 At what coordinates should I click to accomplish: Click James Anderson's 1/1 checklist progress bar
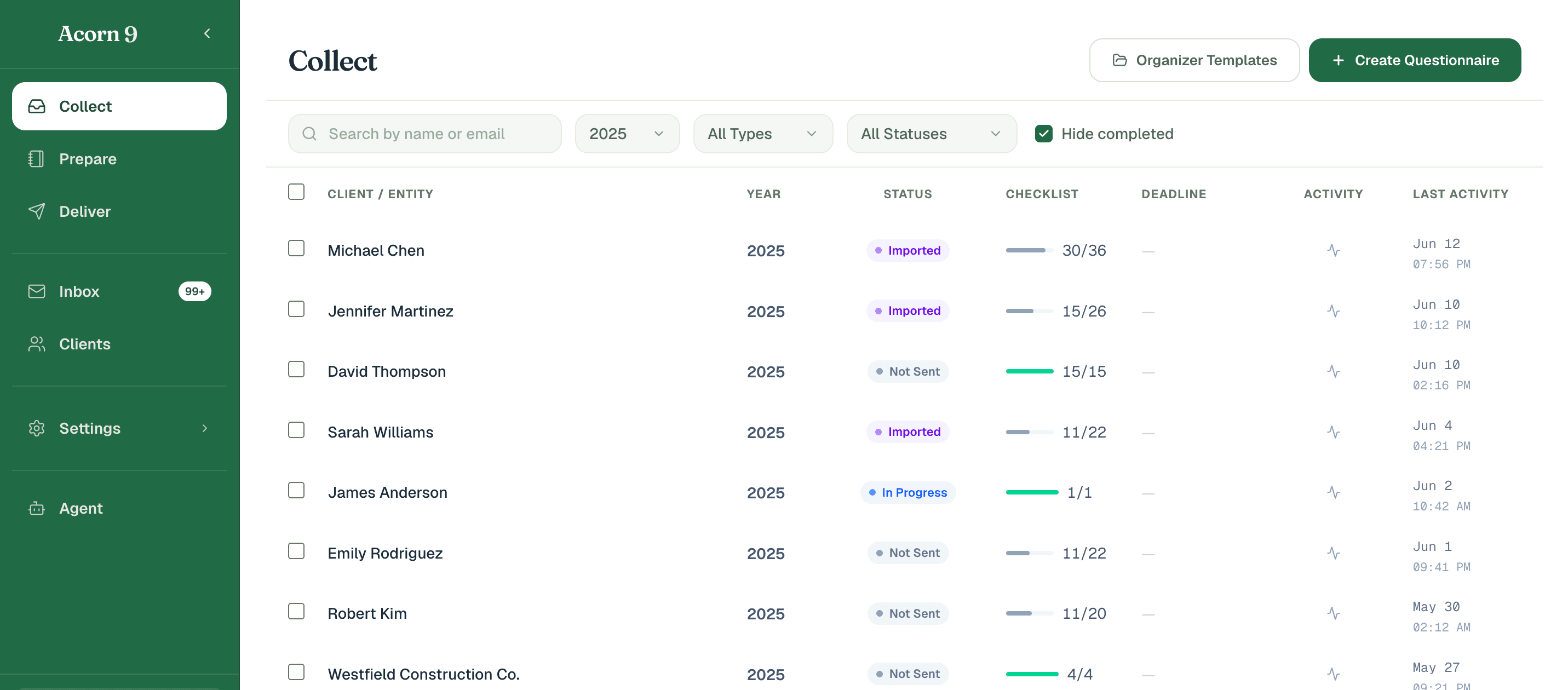tap(1032, 492)
